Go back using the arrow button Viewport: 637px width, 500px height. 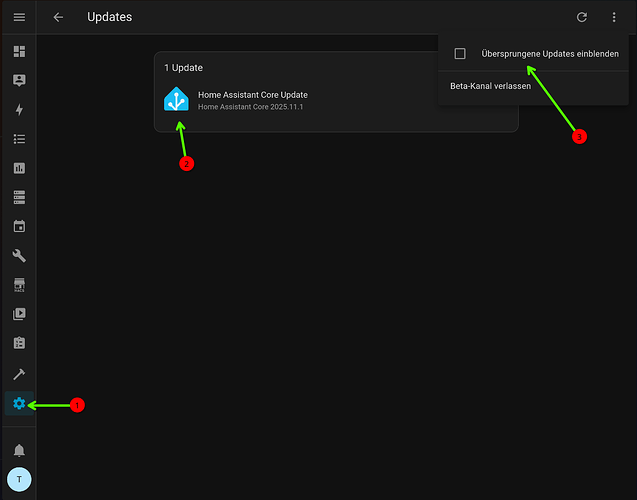58,17
